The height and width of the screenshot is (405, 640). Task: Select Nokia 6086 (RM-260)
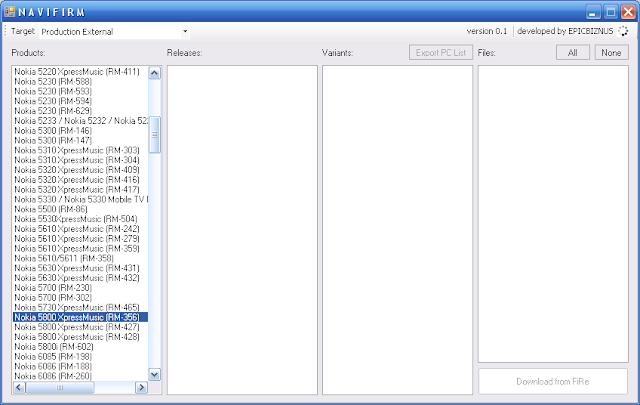[80, 376]
